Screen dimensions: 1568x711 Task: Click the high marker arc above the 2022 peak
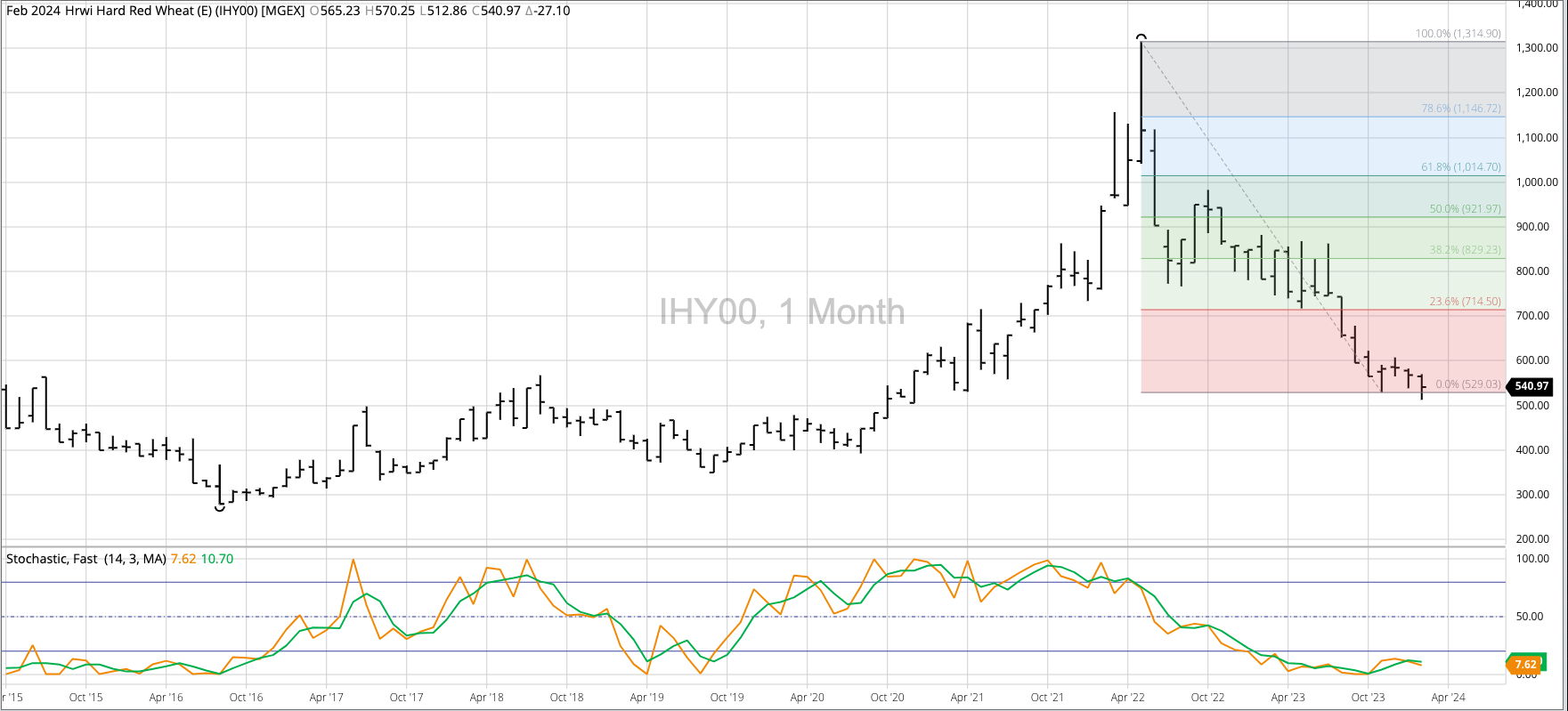coord(1141,37)
